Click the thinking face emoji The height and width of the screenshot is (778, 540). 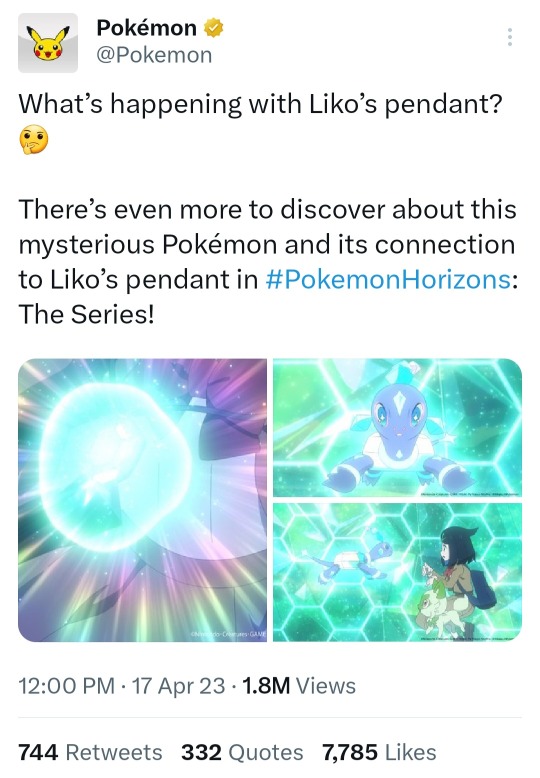click(x=34, y=139)
